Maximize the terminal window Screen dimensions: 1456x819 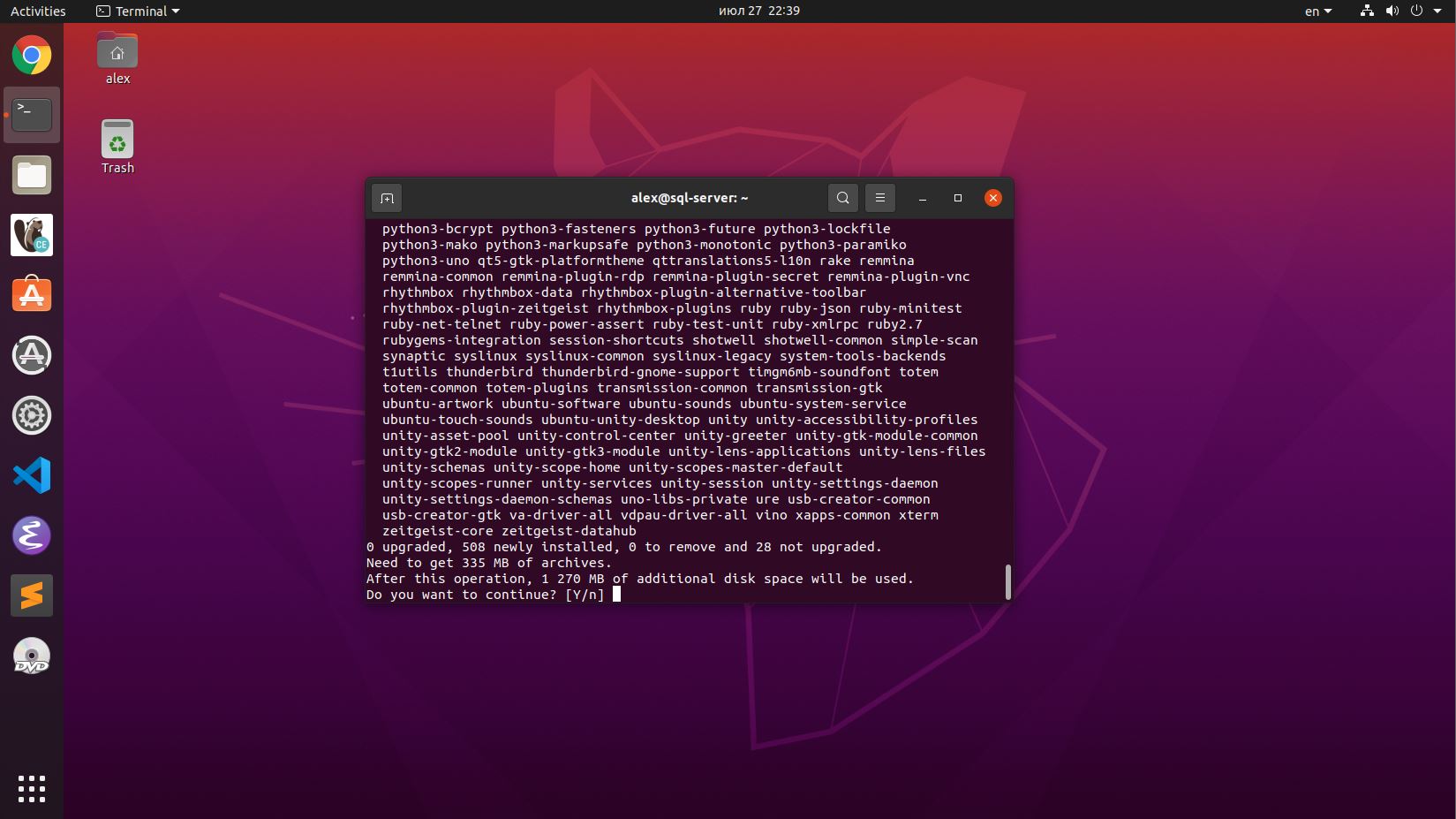pos(958,198)
